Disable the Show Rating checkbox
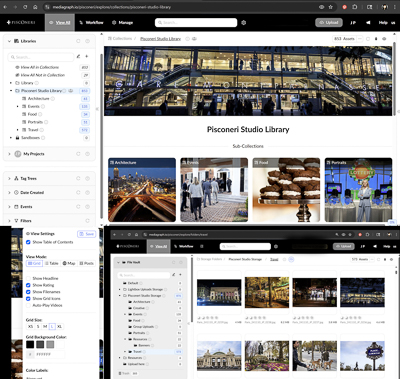The image size is (400, 379). [28, 285]
